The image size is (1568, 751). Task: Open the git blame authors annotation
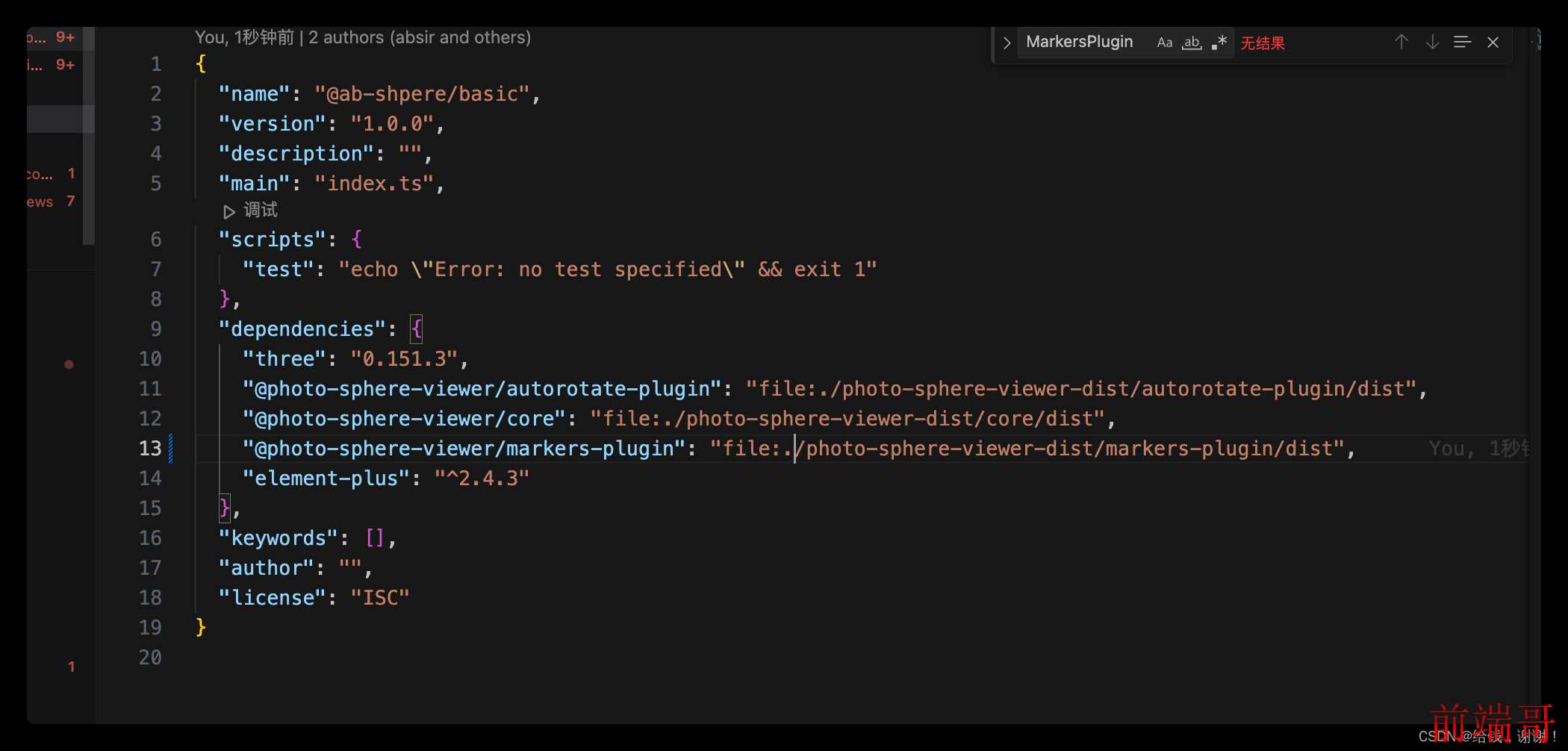click(x=363, y=37)
